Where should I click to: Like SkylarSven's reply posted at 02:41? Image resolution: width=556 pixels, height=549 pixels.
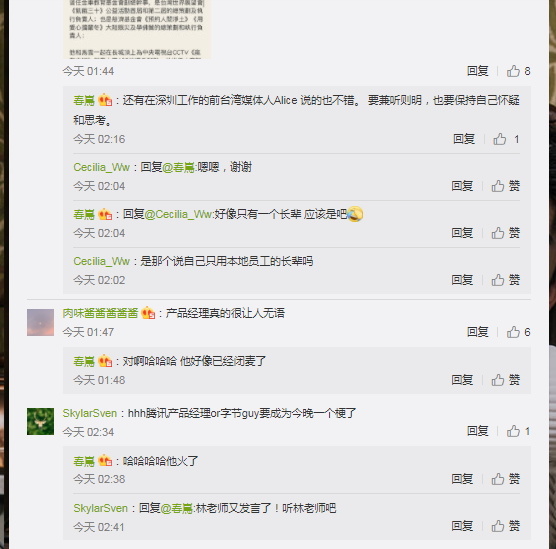pos(505,526)
